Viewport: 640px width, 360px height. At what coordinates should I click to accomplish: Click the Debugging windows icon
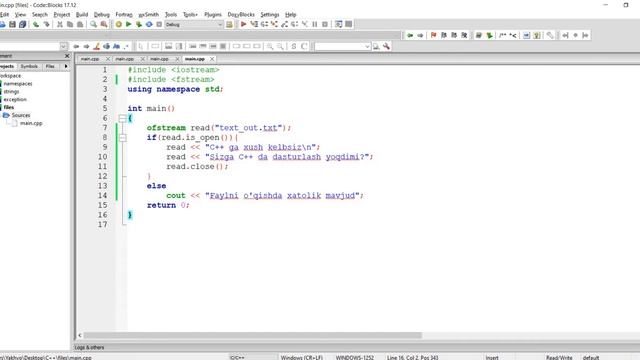(x=338, y=24)
